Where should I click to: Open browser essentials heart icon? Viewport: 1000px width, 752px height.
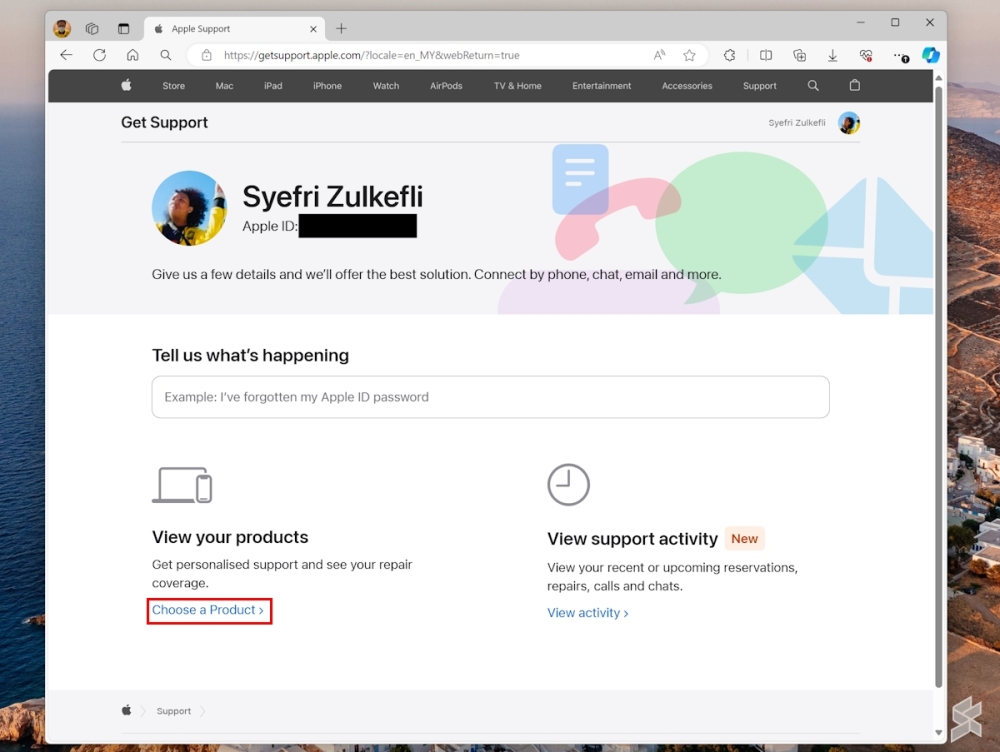coord(866,55)
